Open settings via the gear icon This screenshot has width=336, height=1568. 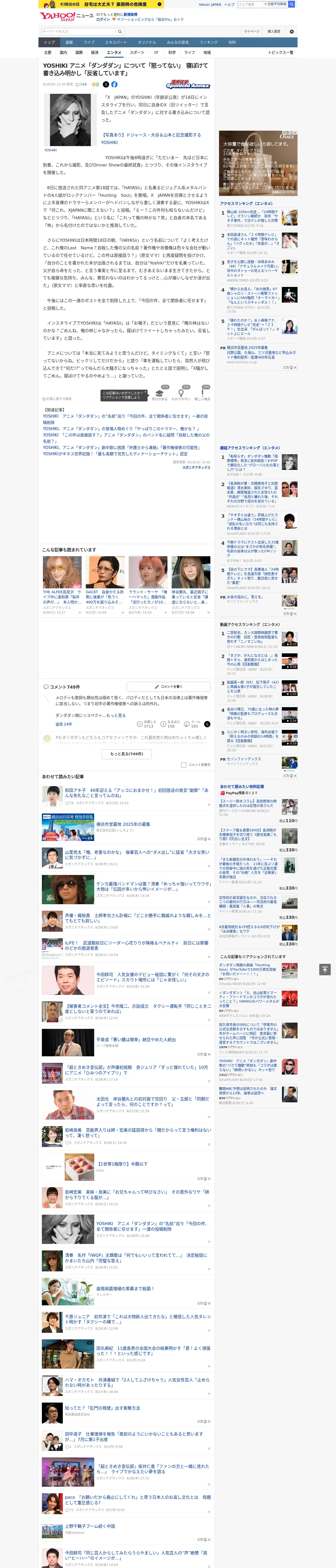pyautogui.click(x=291, y=32)
